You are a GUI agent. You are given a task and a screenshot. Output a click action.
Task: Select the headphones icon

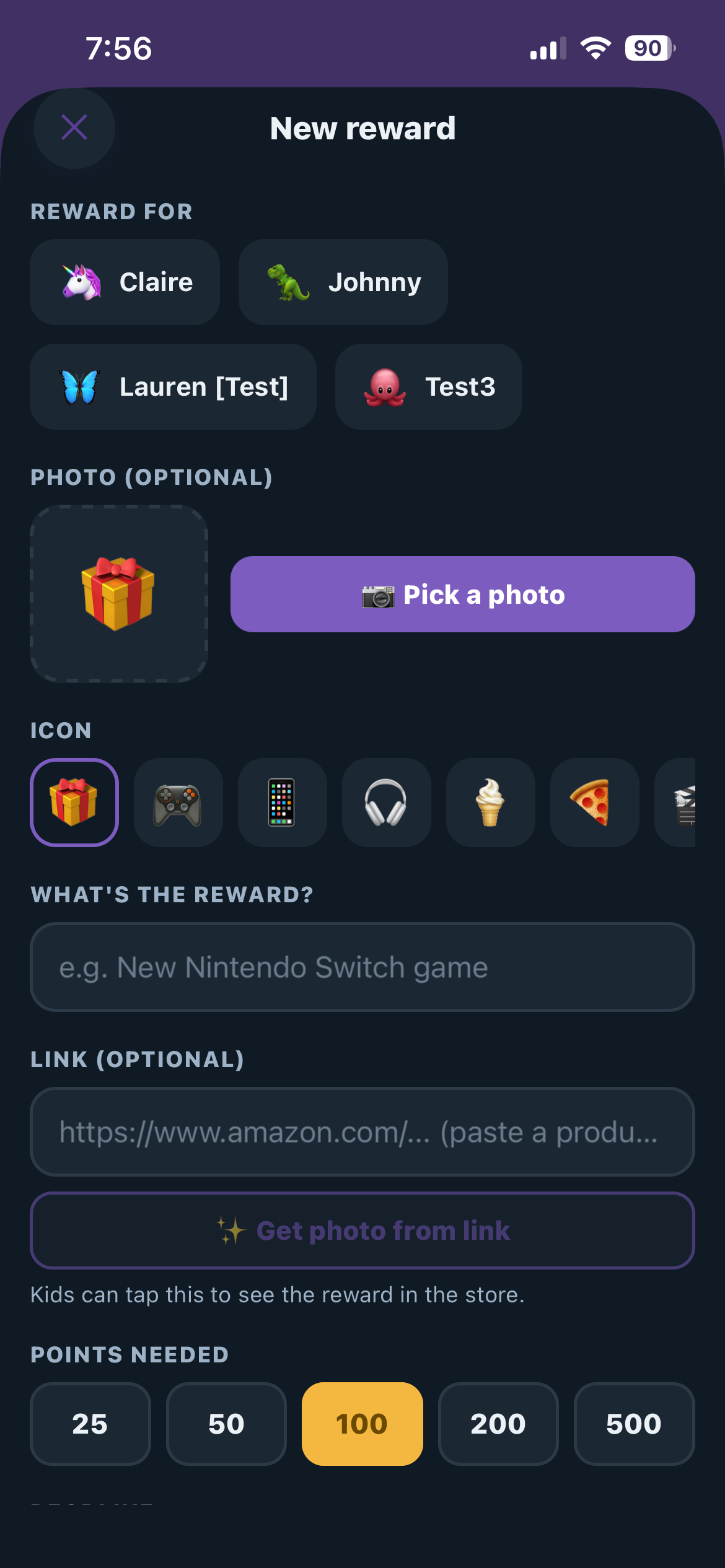pos(387,802)
